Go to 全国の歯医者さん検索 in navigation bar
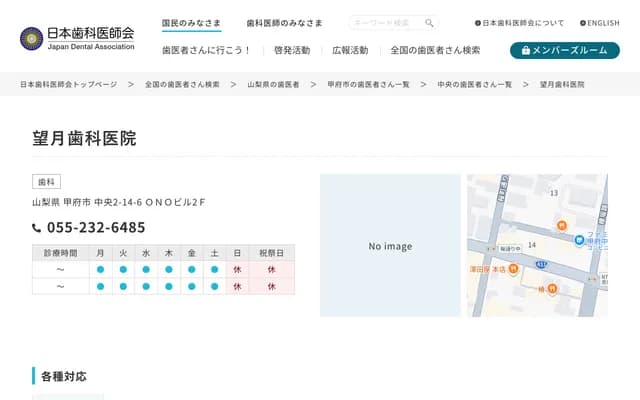The image size is (640, 400). [435, 50]
